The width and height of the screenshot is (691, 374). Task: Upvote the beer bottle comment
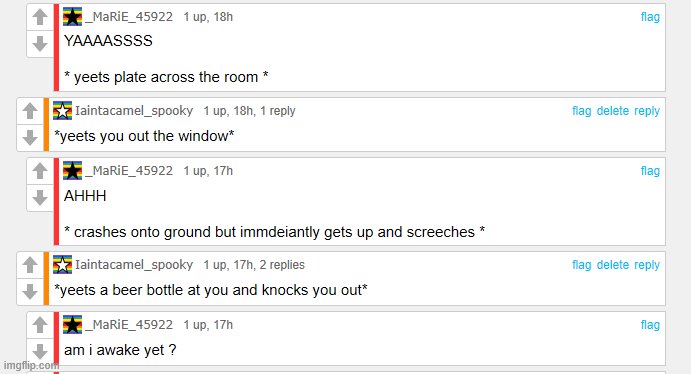click(x=30, y=265)
